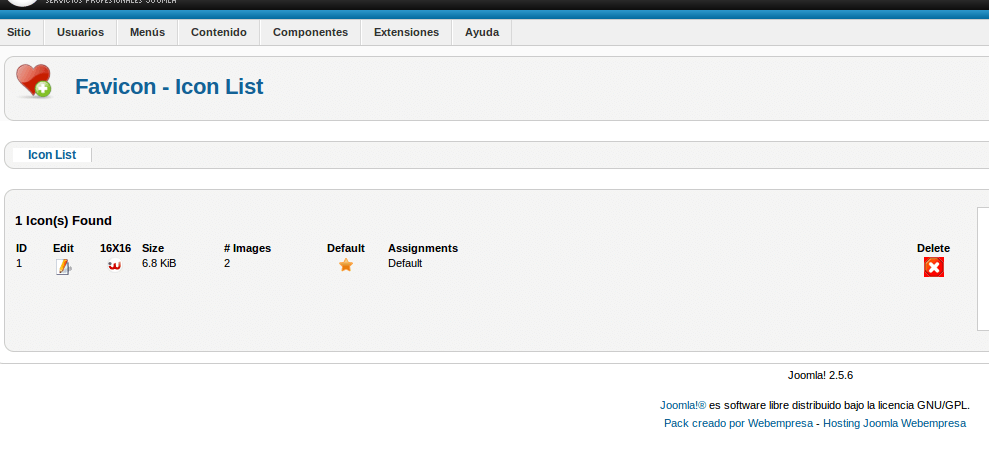Click the heart favicon component logo
The image size is (989, 470).
(x=34, y=81)
